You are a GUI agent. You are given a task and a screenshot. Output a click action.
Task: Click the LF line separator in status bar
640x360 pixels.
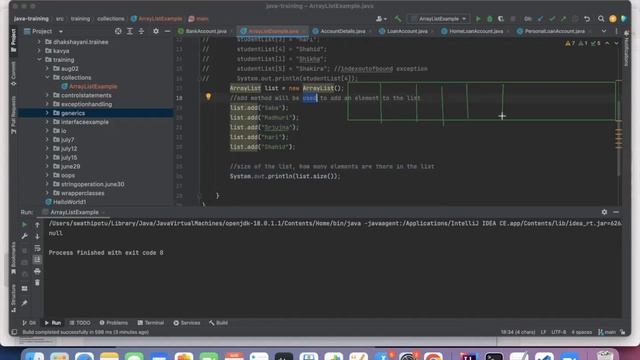pyautogui.click(x=543, y=332)
